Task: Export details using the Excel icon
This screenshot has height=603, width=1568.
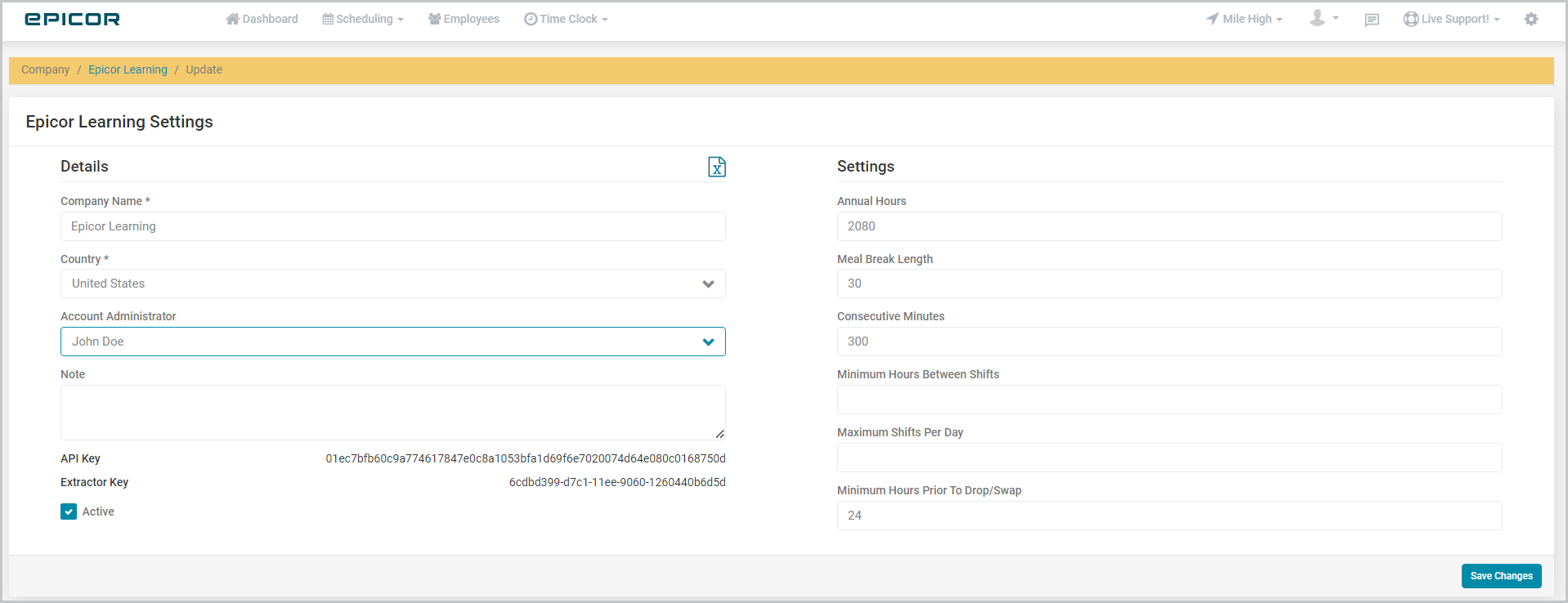Action: 717,167
